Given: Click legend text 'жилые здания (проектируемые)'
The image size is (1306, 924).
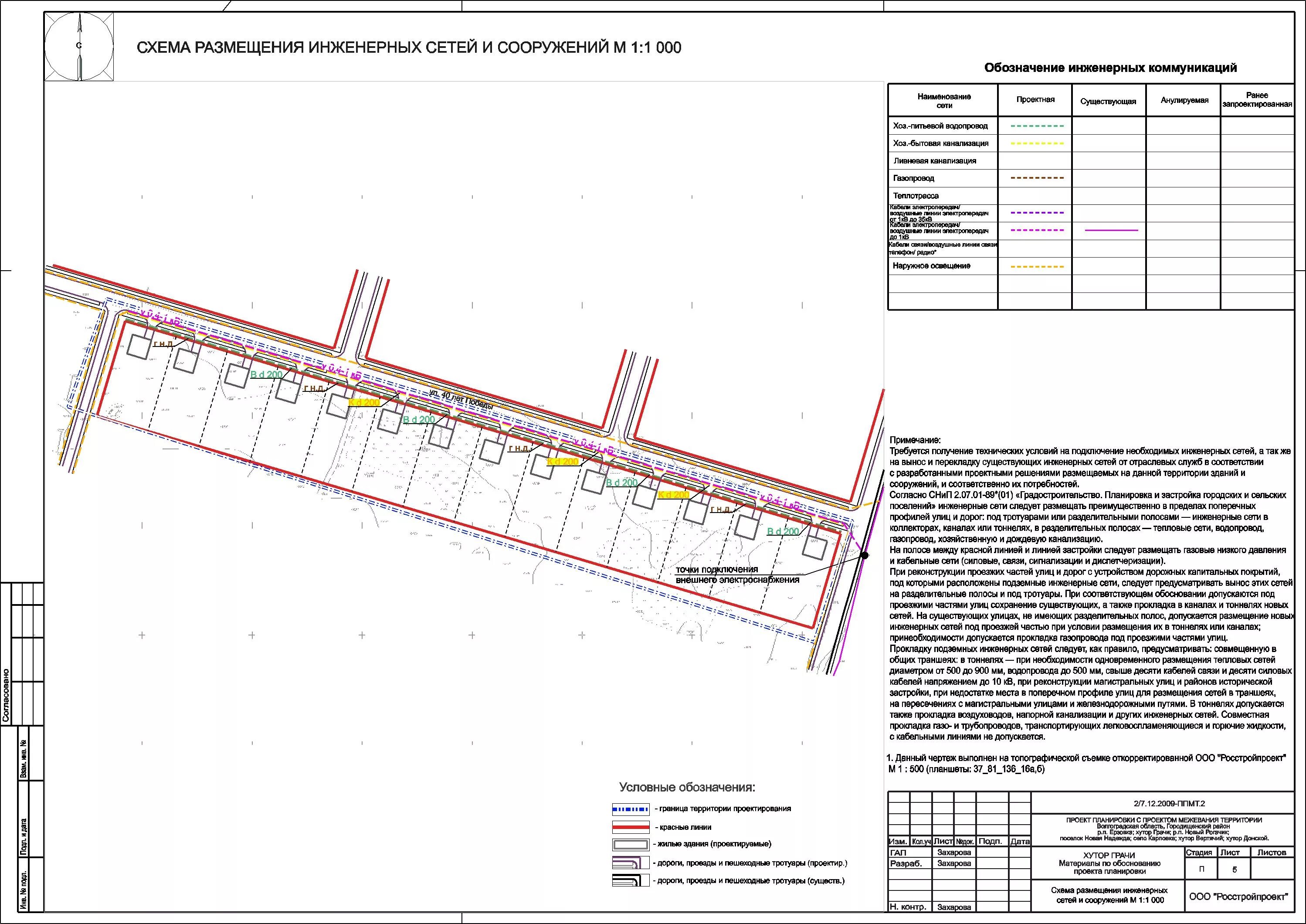Looking at the screenshot, I should [714, 844].
